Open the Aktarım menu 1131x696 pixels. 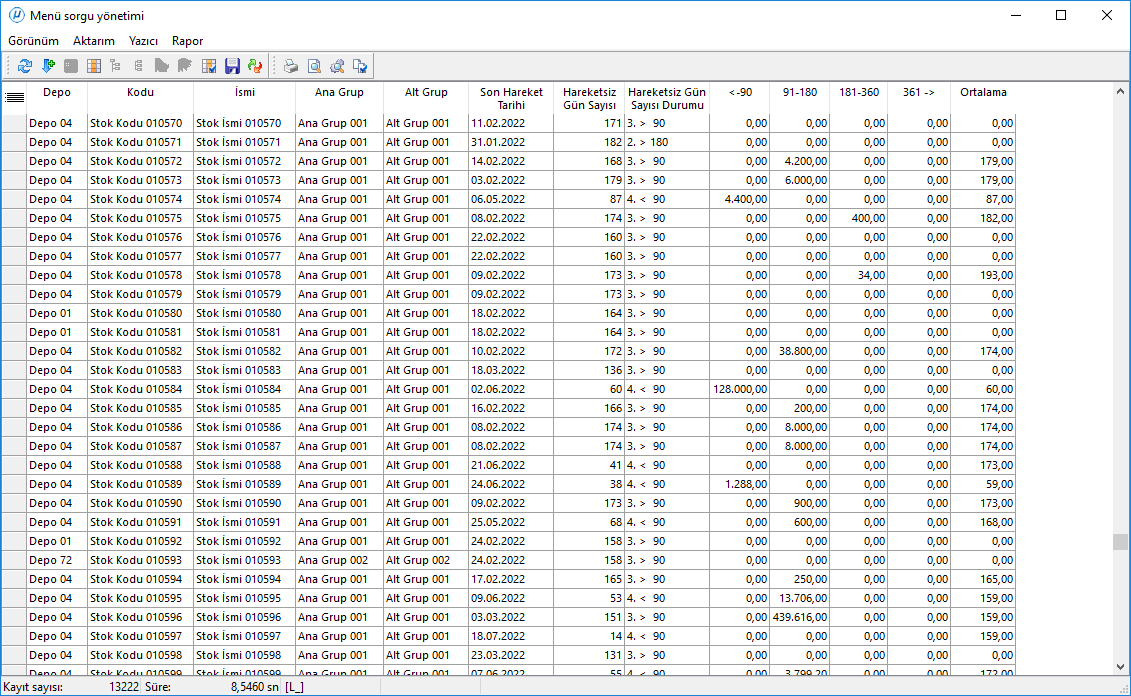point(94,41)
